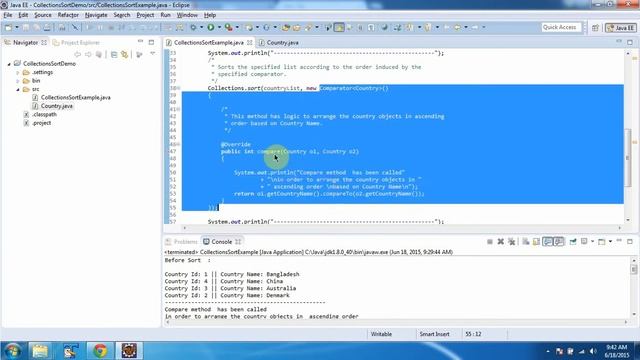Viewport: 640px width, 360px height.
Task: Open the Edit menu
Action: [23, 15]
